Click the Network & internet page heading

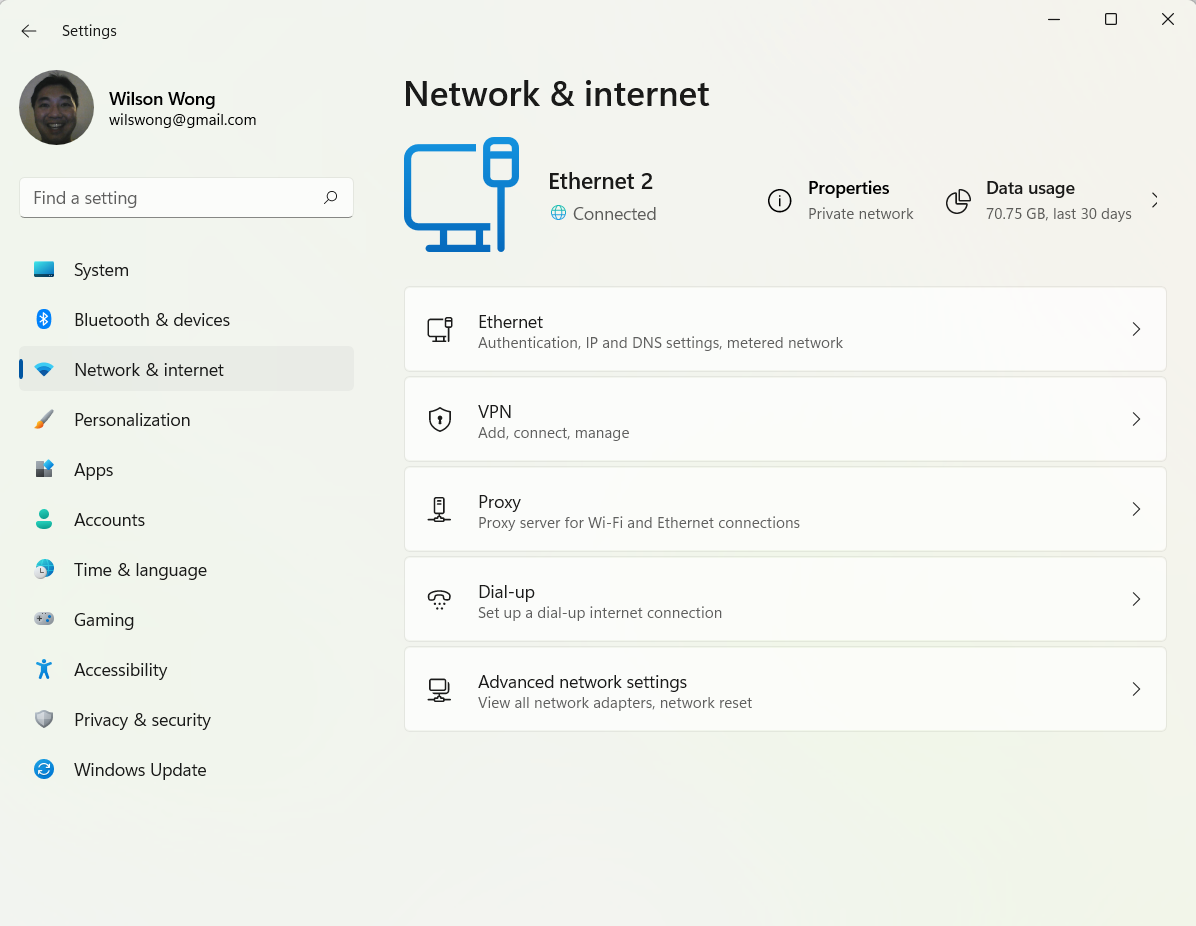tap(556, 94)
